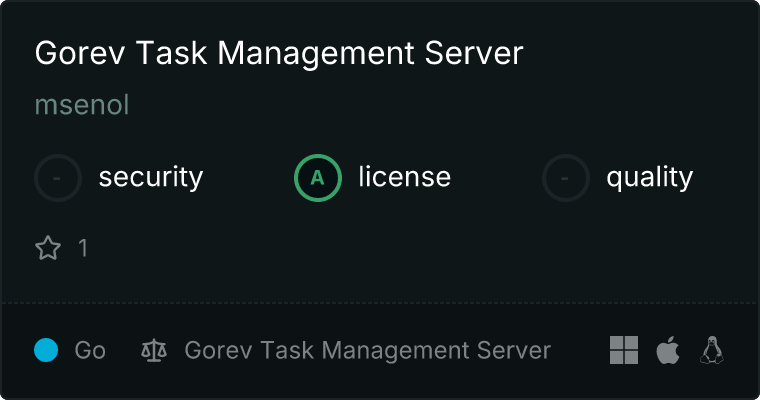Click the blank card area right of star count
Image resolution: width=760 pixels, height=400 pixels.
400,248
